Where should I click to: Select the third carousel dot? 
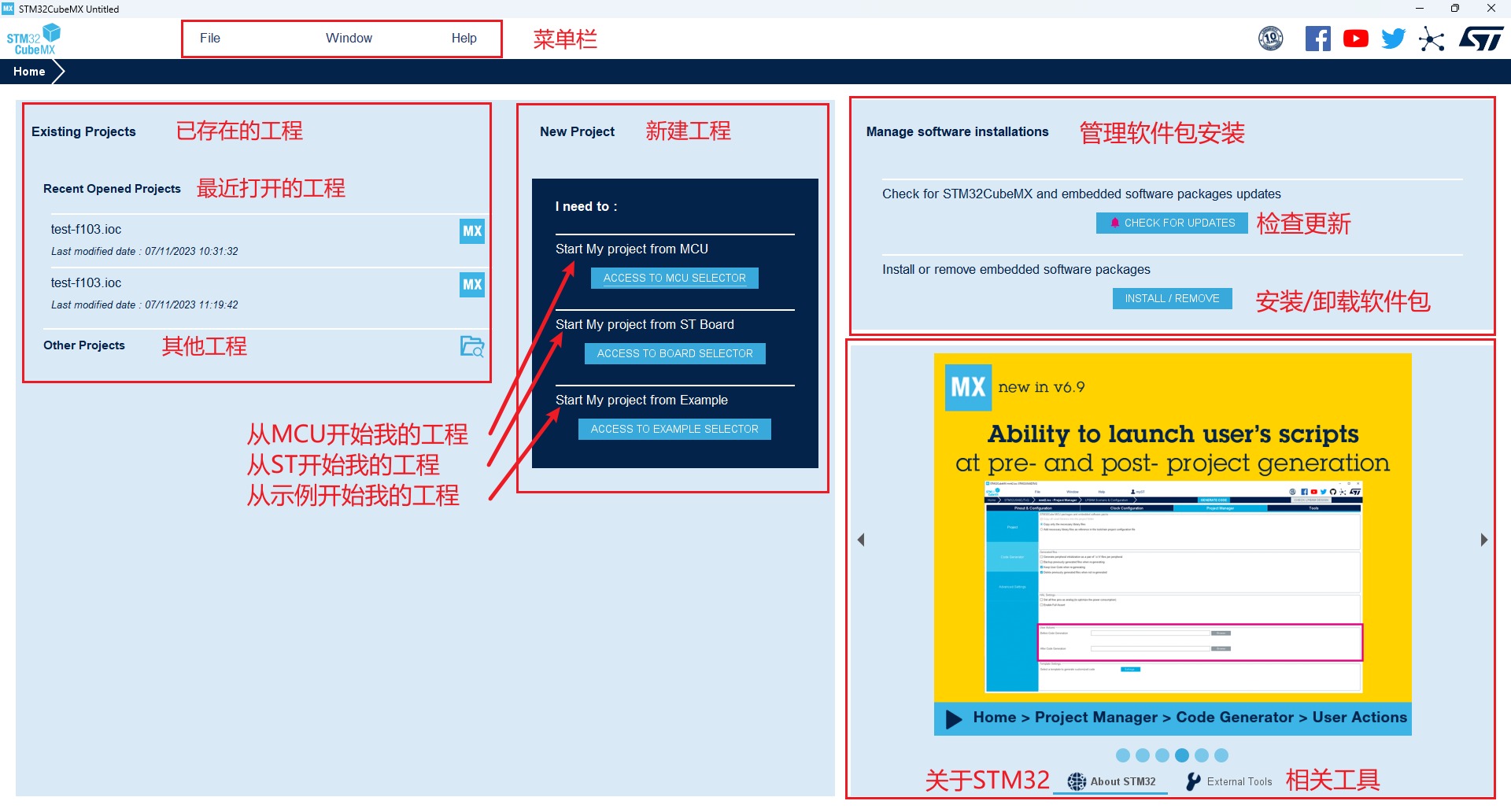coord(1162,755)
